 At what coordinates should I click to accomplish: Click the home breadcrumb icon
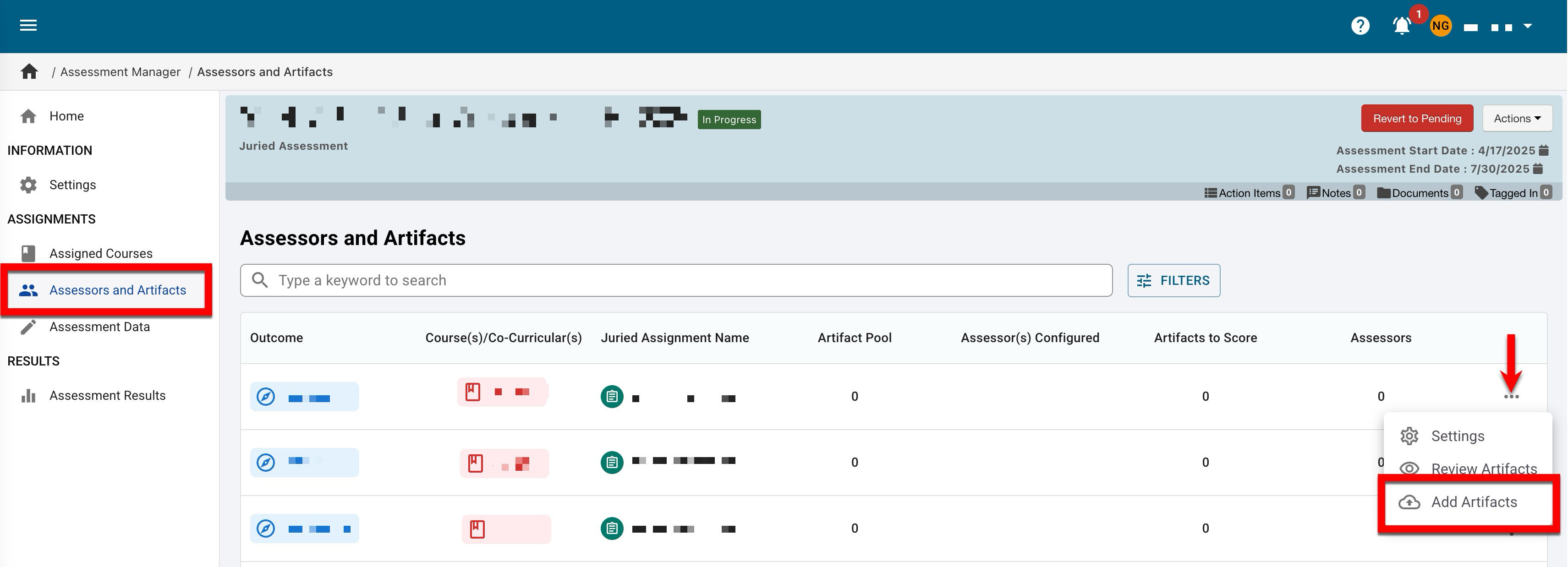point(29,72)
